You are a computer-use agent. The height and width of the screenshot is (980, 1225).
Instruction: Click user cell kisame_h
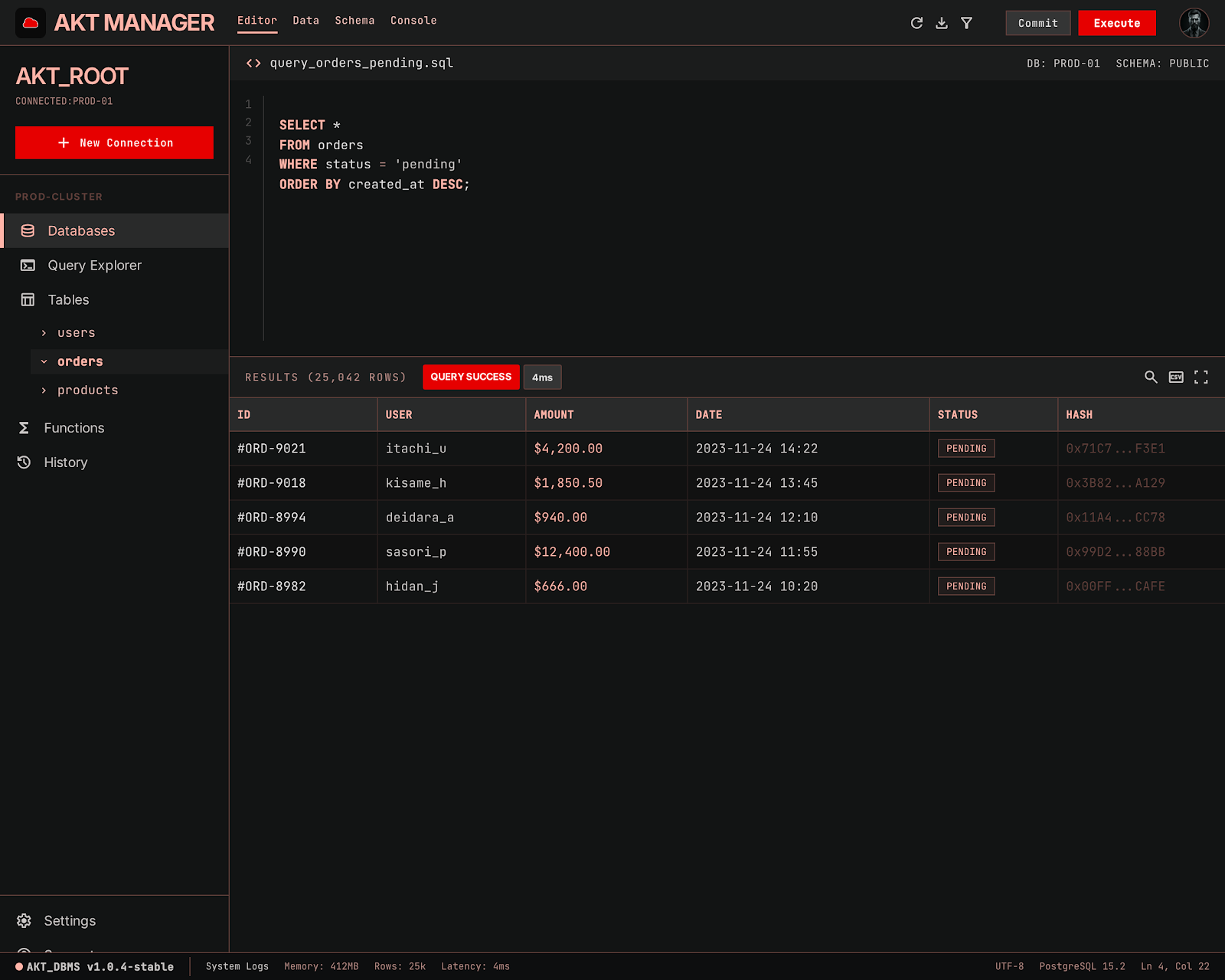[x=416, y=483]
